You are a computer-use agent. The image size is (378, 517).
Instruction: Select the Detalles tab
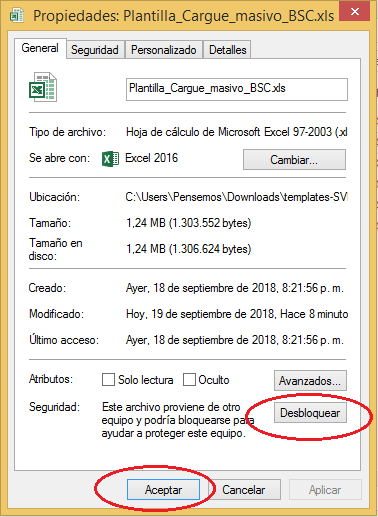click(227, 50)
